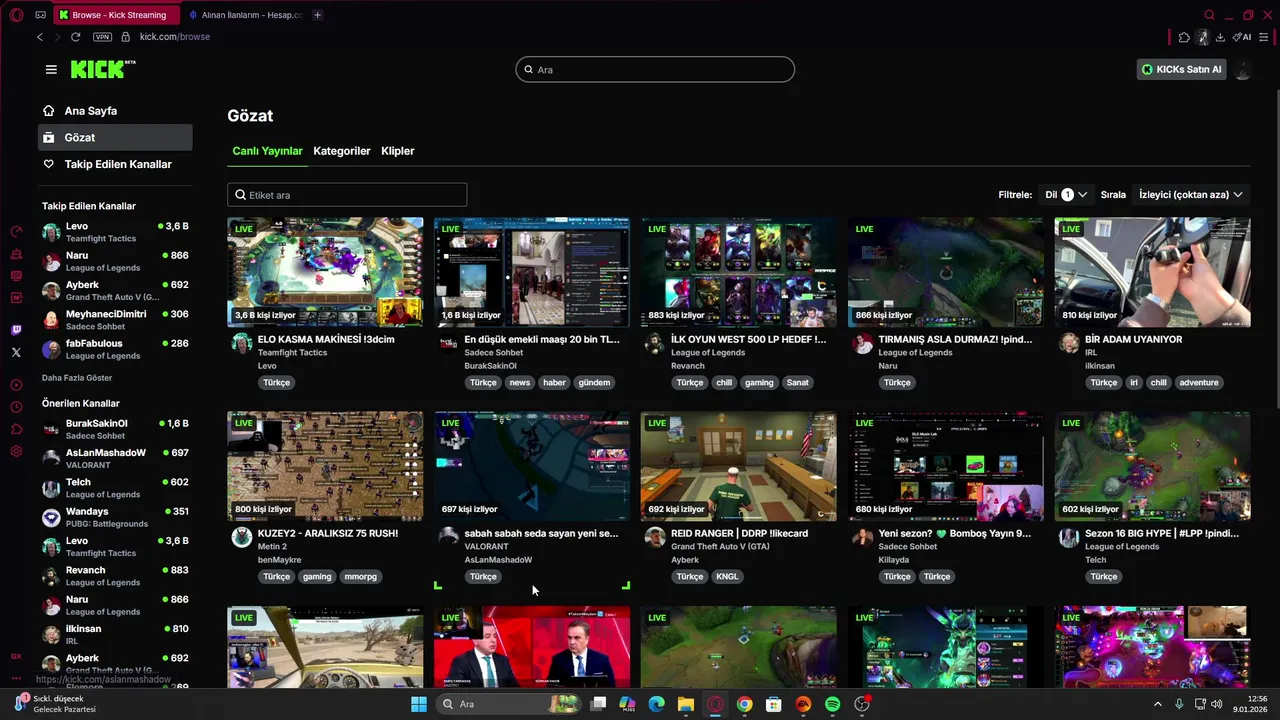Click the main Ara search box

(x=655, y=69)
